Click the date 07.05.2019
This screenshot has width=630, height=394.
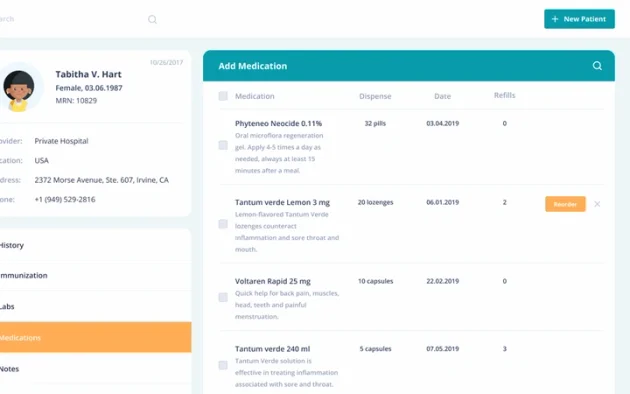pyautogui.click(x=442, y=349)
